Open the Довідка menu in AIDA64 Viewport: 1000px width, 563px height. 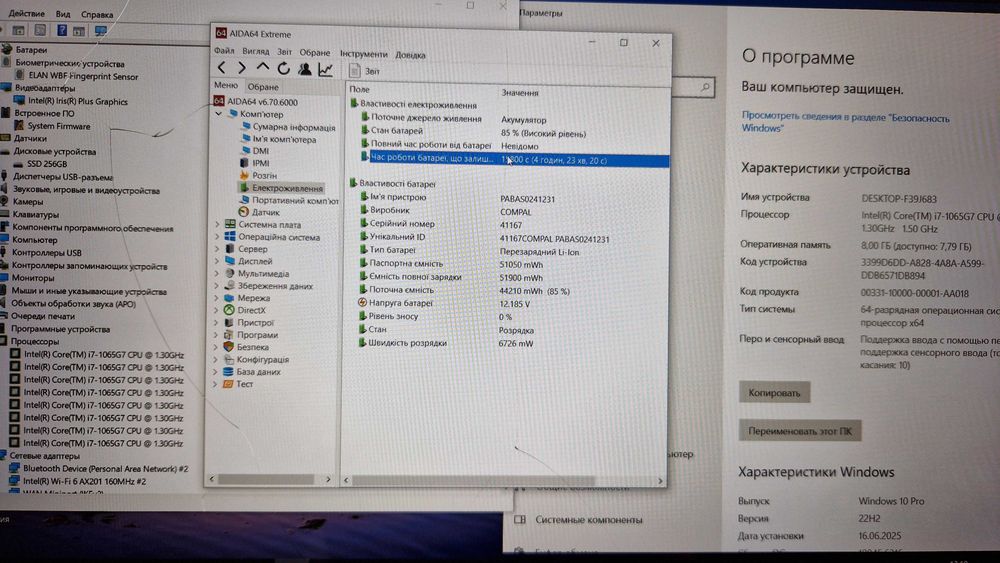tap(410, 55)
